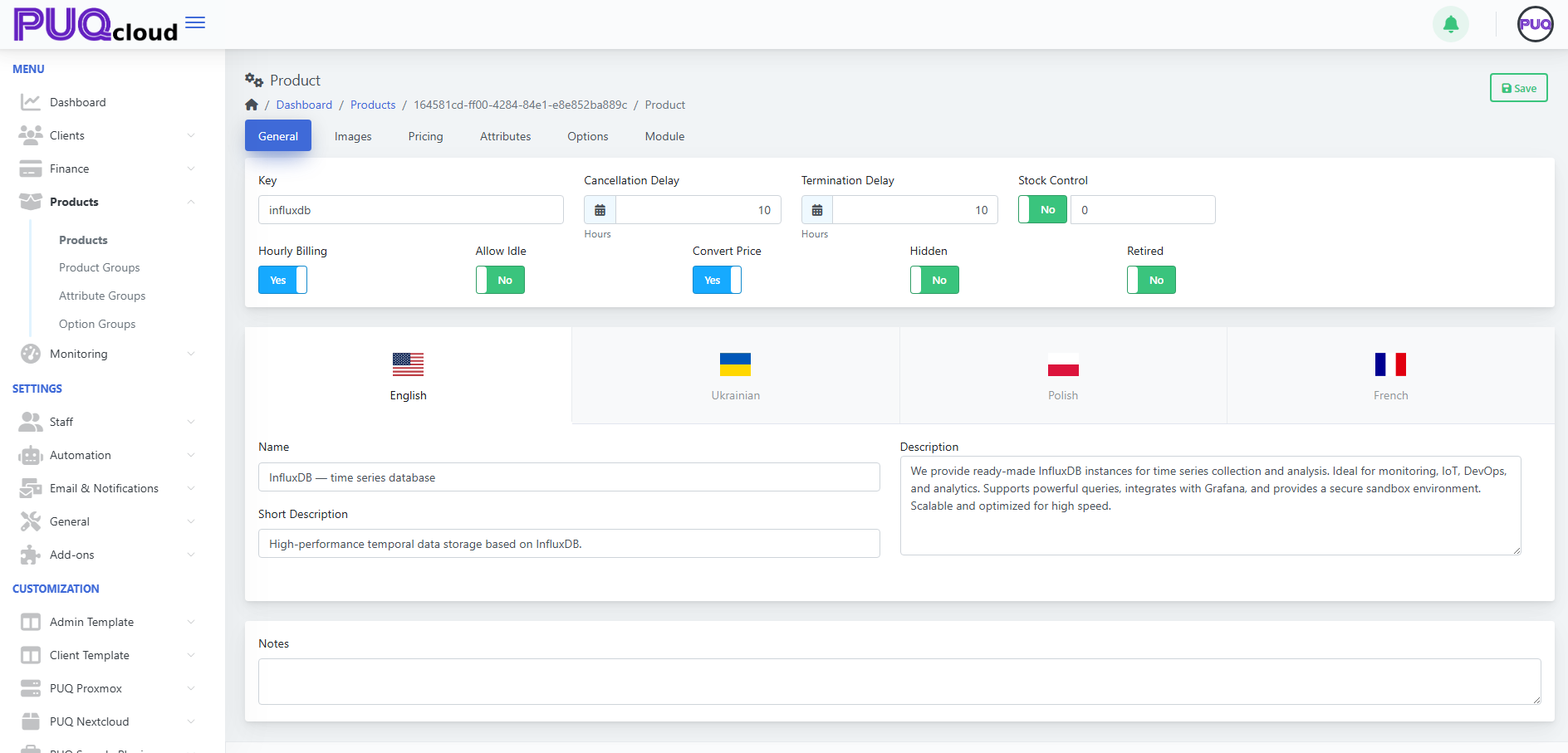Open Dashboard breadcrumb link
Image resolution: width=1568 pixels, height=753 pixels.
click(304, 105)
